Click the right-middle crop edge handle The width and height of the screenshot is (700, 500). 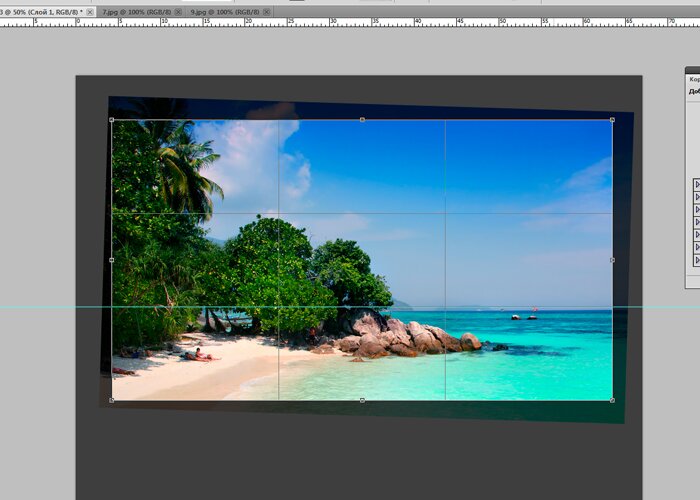click(x=612, y=260)
